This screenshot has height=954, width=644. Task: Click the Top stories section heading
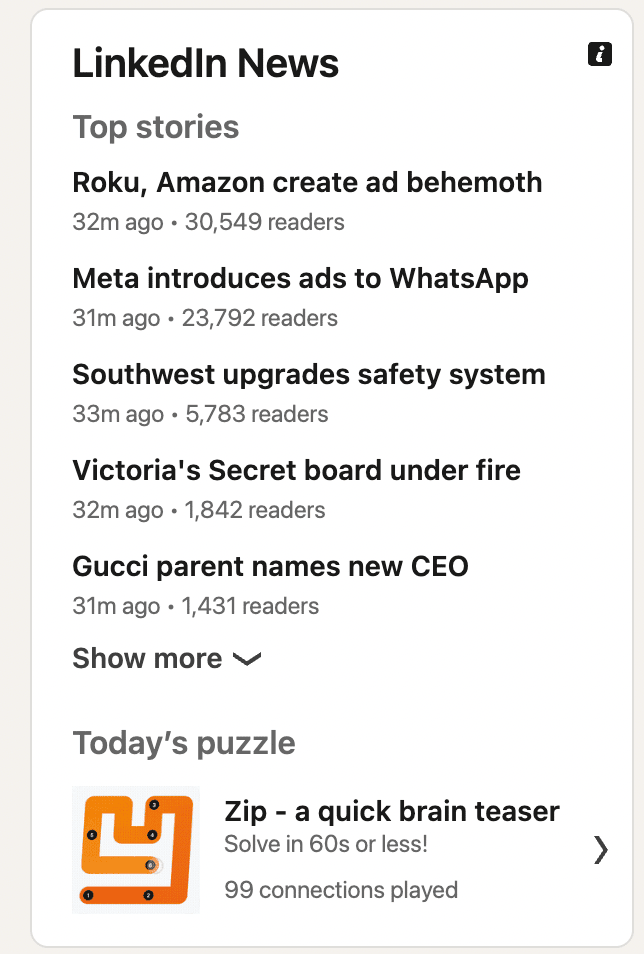click(156, 127)
